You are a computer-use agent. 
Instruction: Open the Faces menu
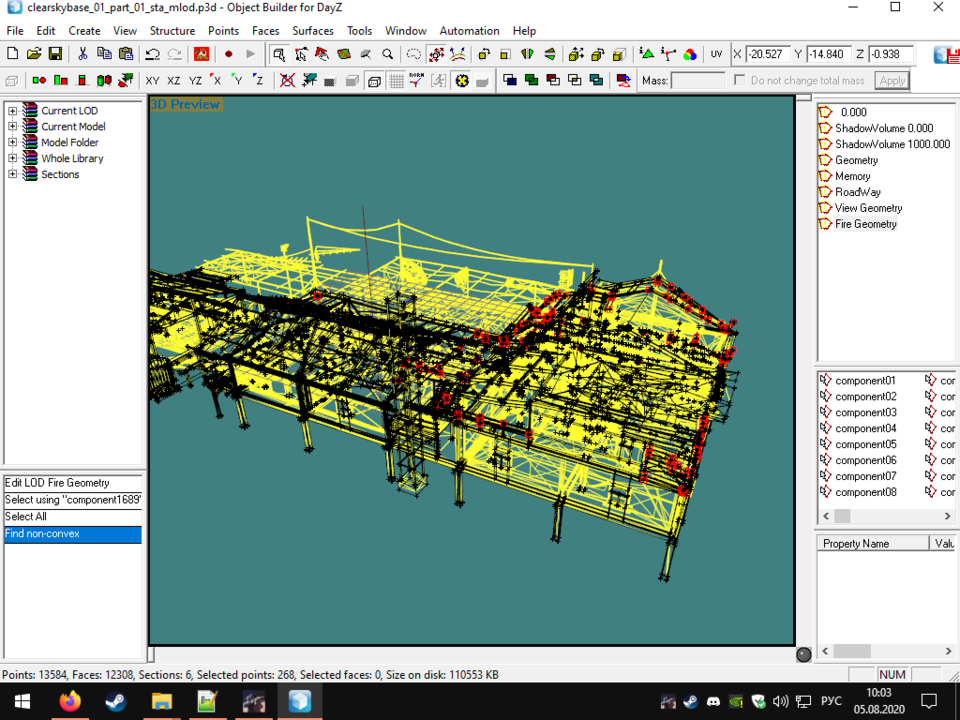pyautogui.click(x=265, y=31)
